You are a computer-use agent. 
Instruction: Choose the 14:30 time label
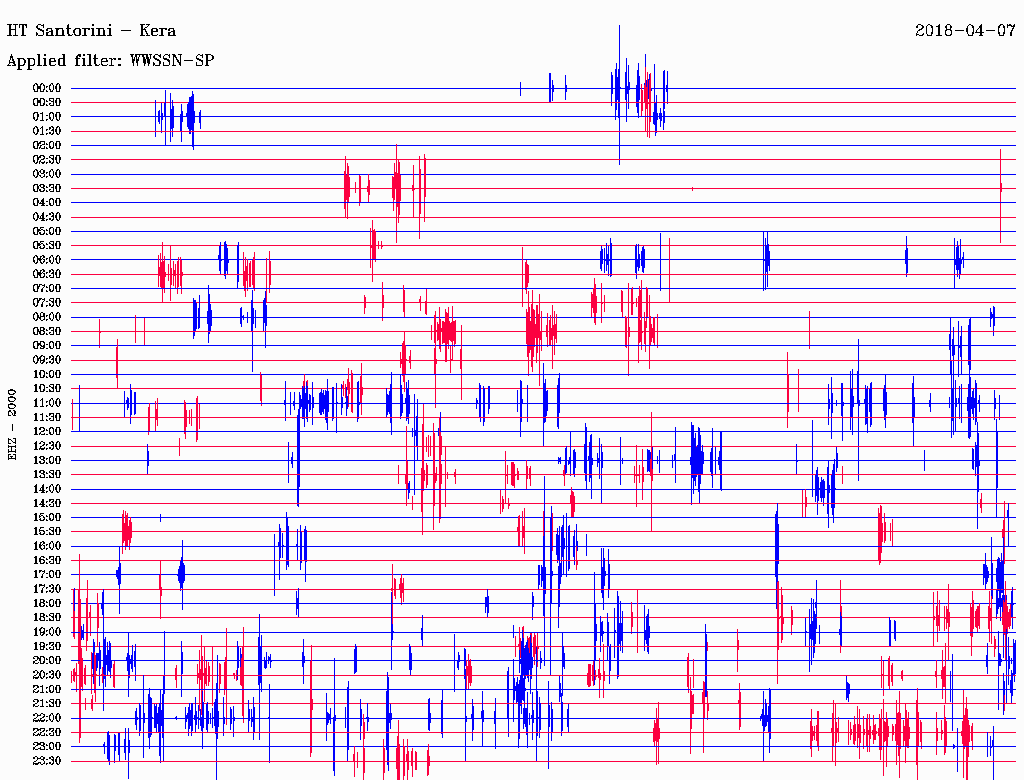pos(47,503)
